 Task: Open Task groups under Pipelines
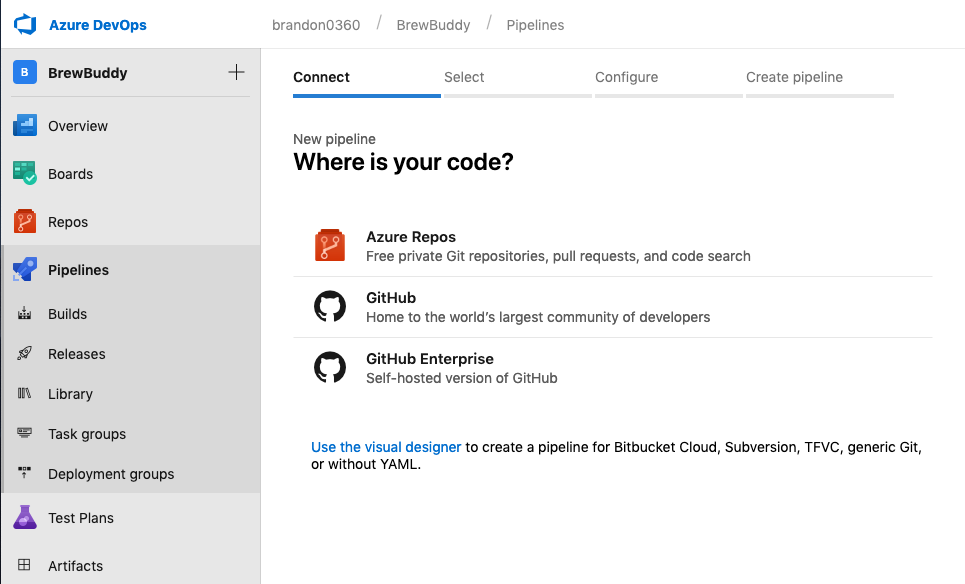tap(87, 434)
